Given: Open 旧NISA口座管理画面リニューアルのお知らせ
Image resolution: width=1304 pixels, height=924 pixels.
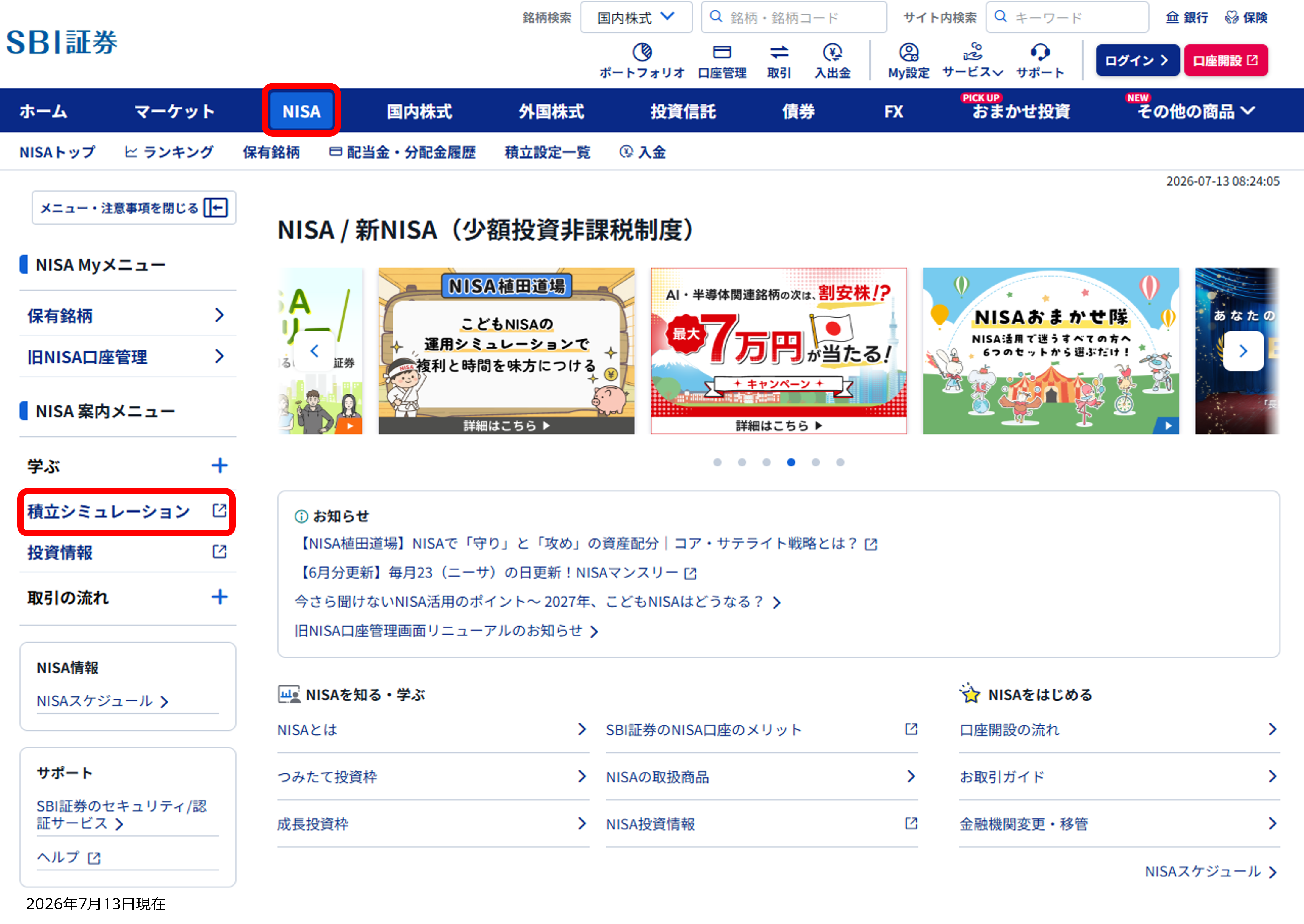Looking at the screenshot, I should click(x=446, y=630).
